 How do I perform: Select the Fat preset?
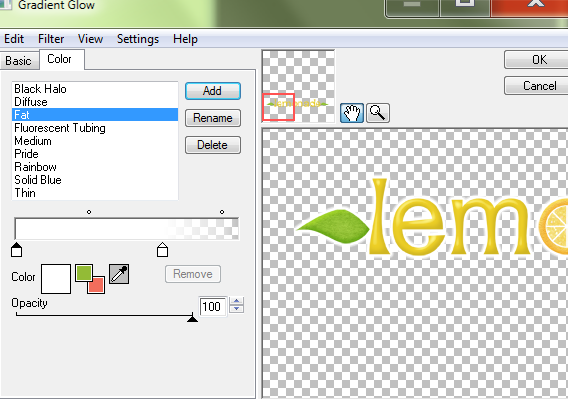[x=95, y=115]
